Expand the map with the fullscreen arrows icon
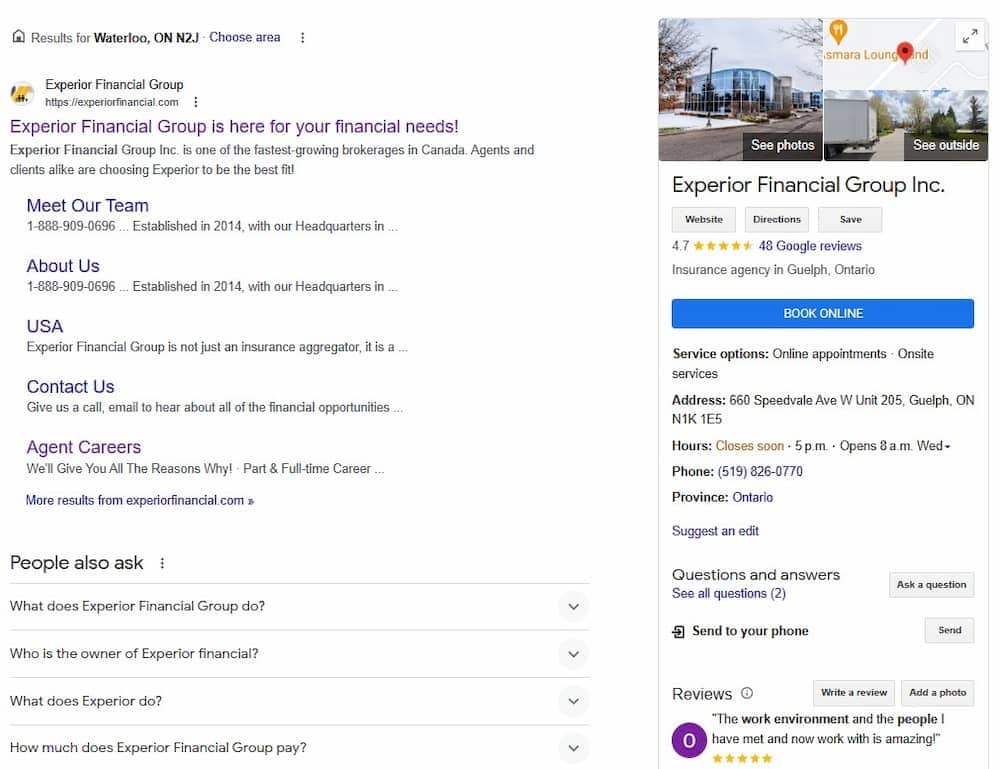 click(969, 36)
